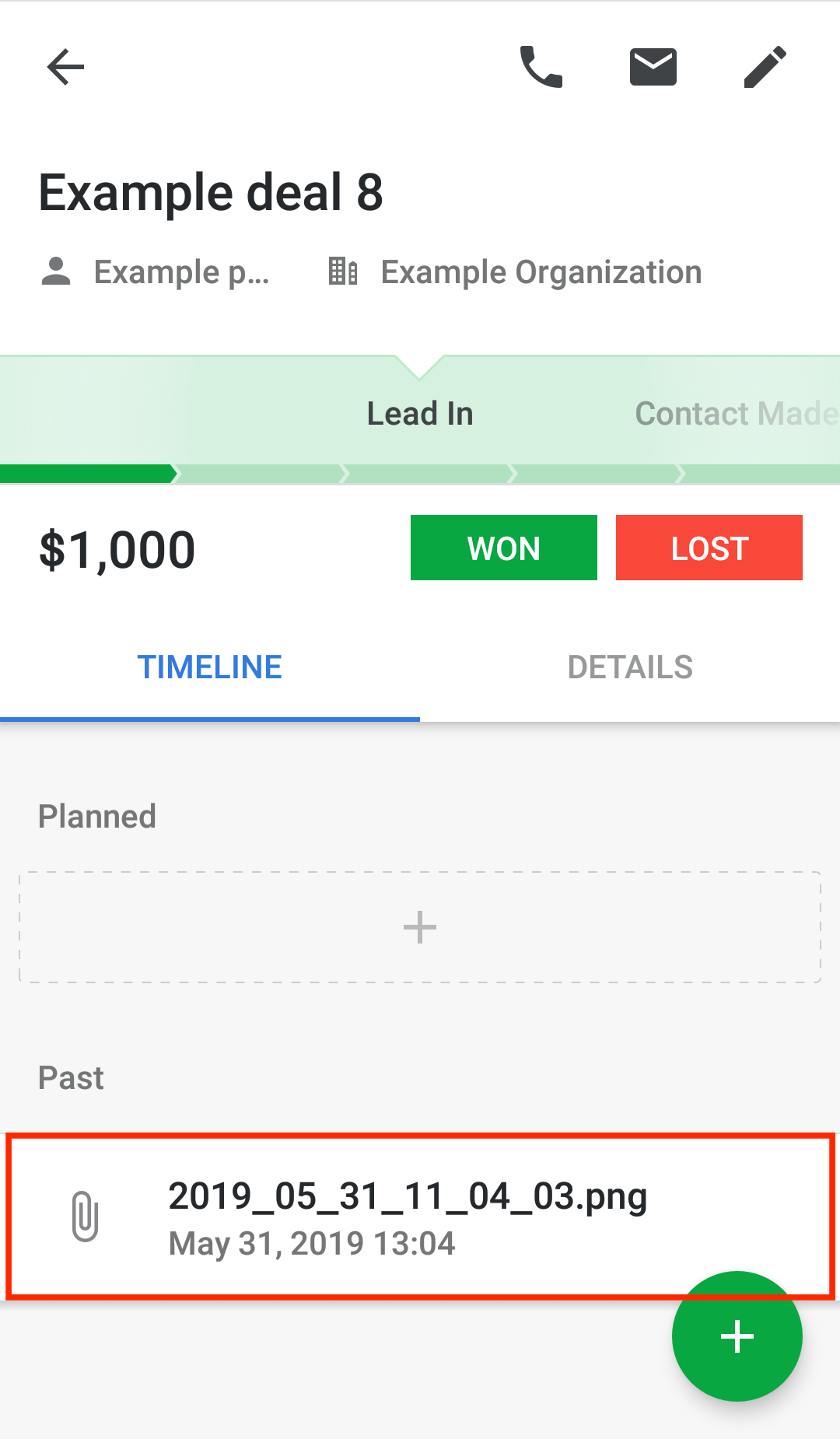Open the Example p... contact link
This screenshot has width=840, height=1439.
tap(182, 272)
